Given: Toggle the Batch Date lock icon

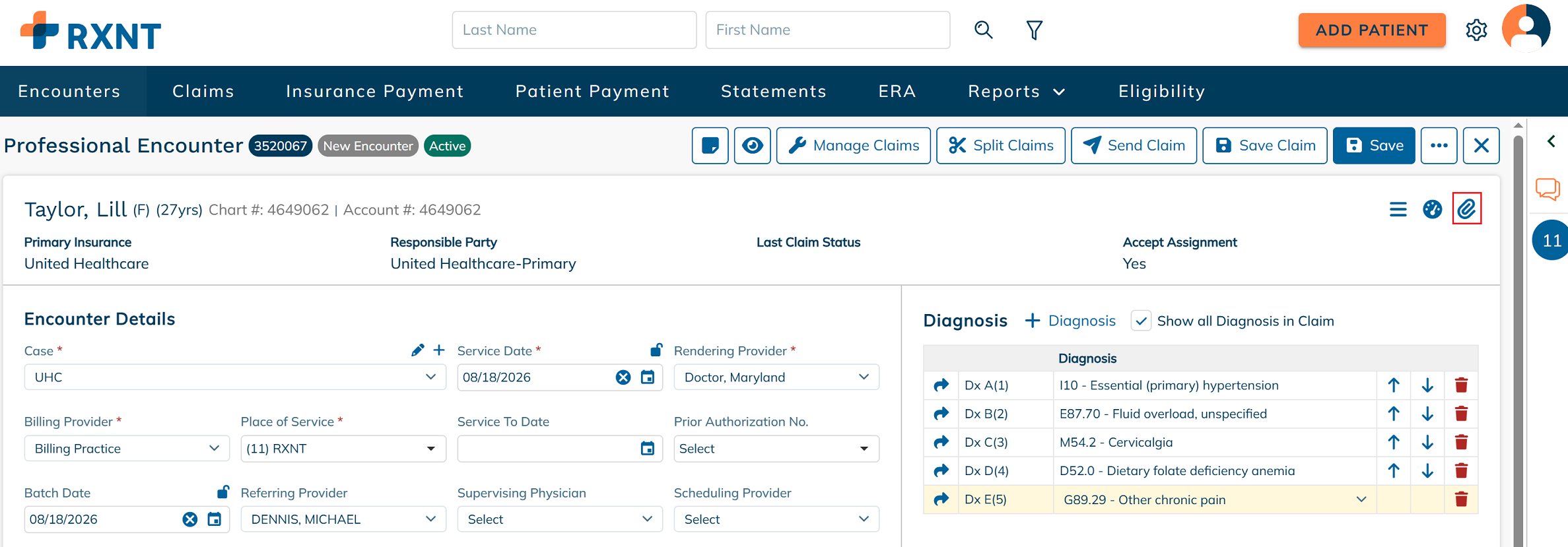Looking at the screenshot, I should [x=223, y=492].
